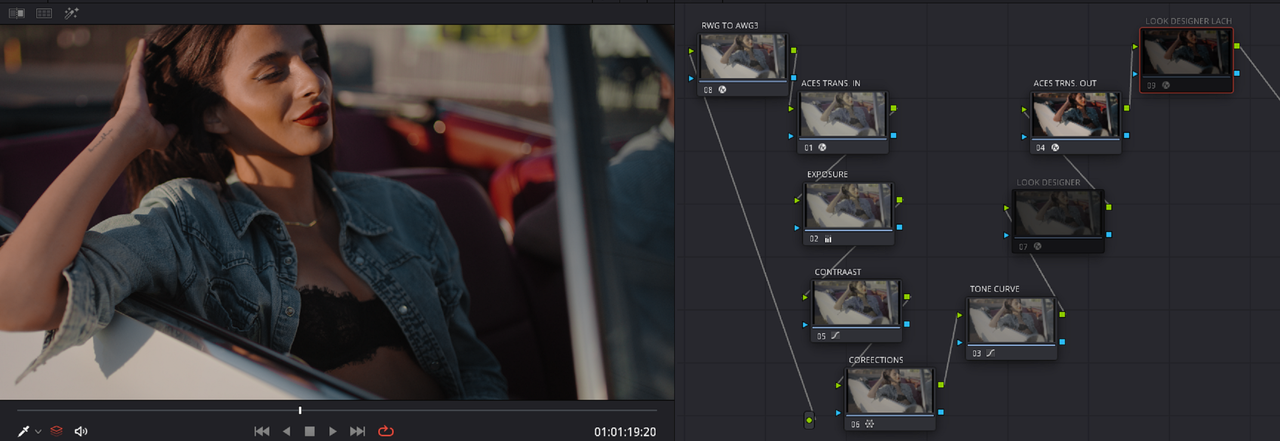The height and width of the screenshot is (441, 1280).
Task: Click the OFX badge icon on node 09
Action: (1165, 85)
